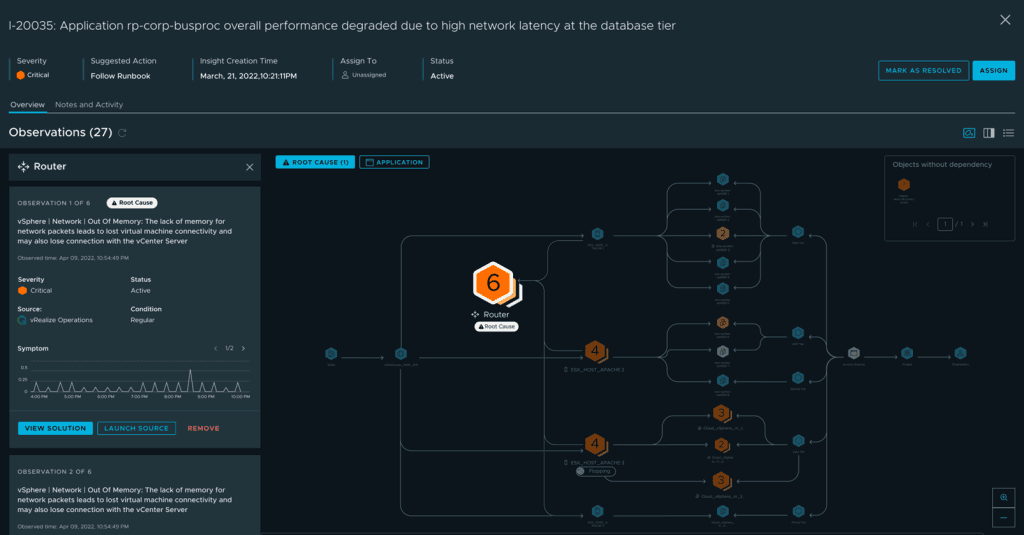This screenshot has width=1024, height=535.
Task: Close the Router observation panel
Action: pos(250,167)
